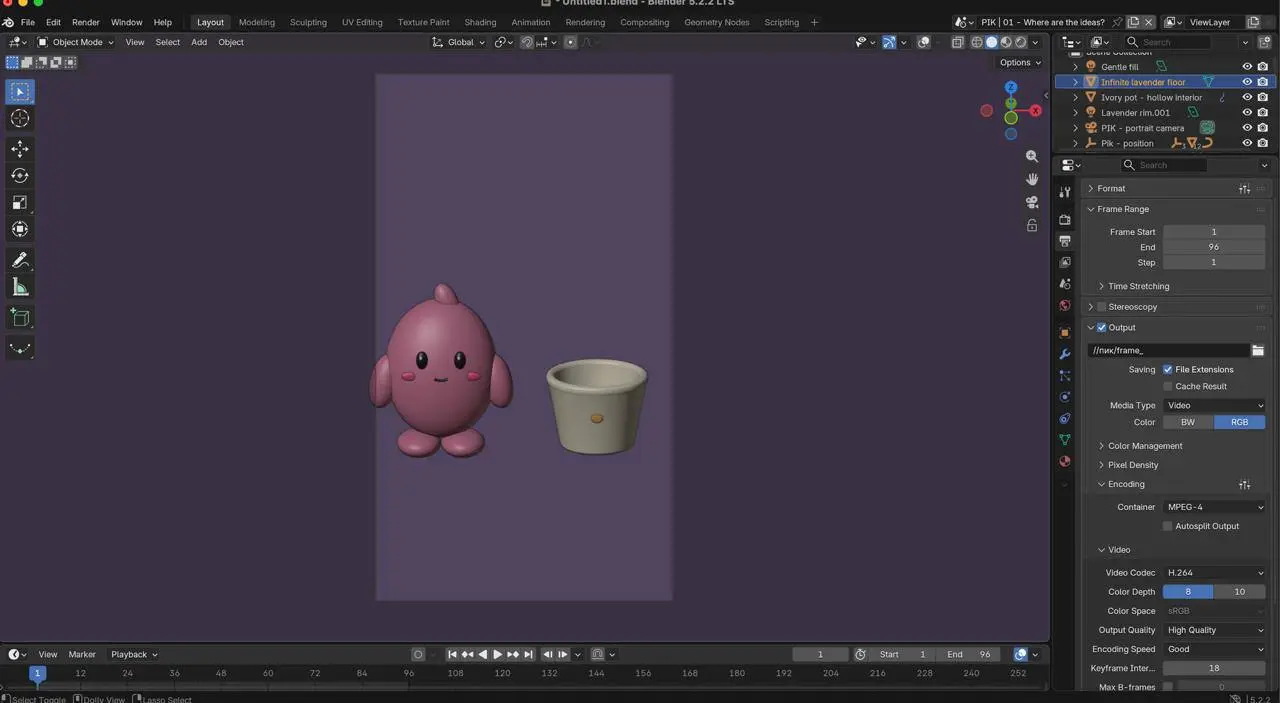Disable rendering of Lavender rim.001
1280x703 pixels.
coord(1263,113)
